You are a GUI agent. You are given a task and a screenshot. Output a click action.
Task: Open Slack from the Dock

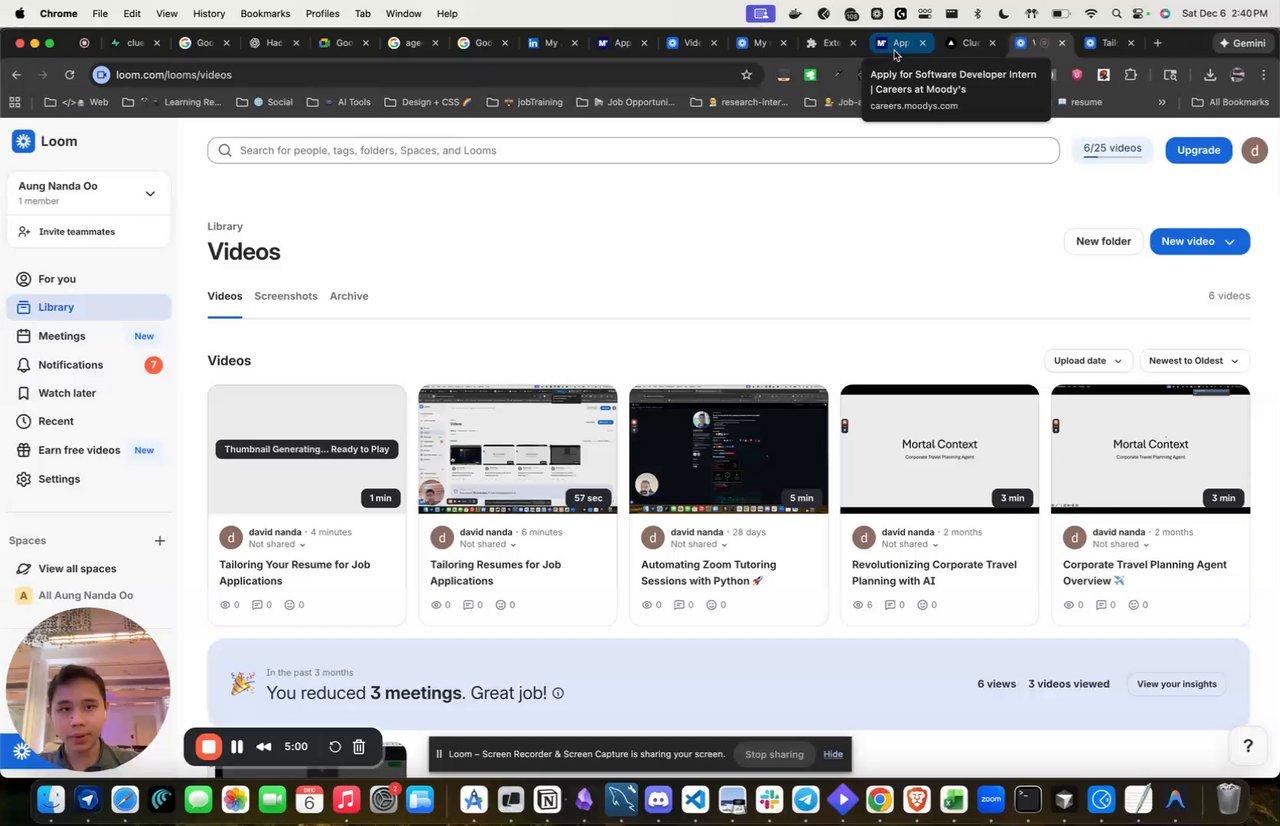point(769,799)
